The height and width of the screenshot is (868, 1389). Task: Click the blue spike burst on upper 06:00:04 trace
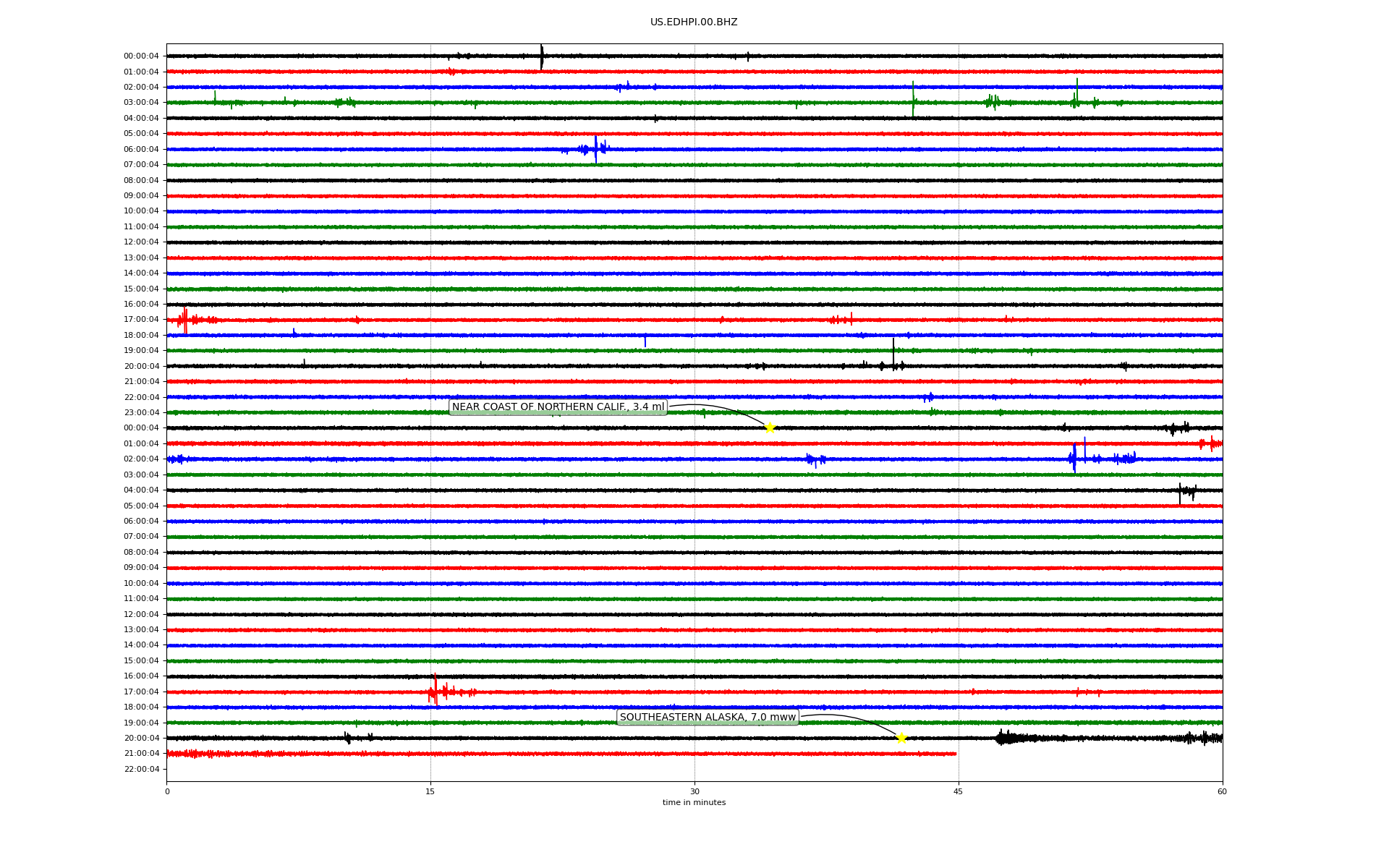pyautogui.click(x=595, y=149)
